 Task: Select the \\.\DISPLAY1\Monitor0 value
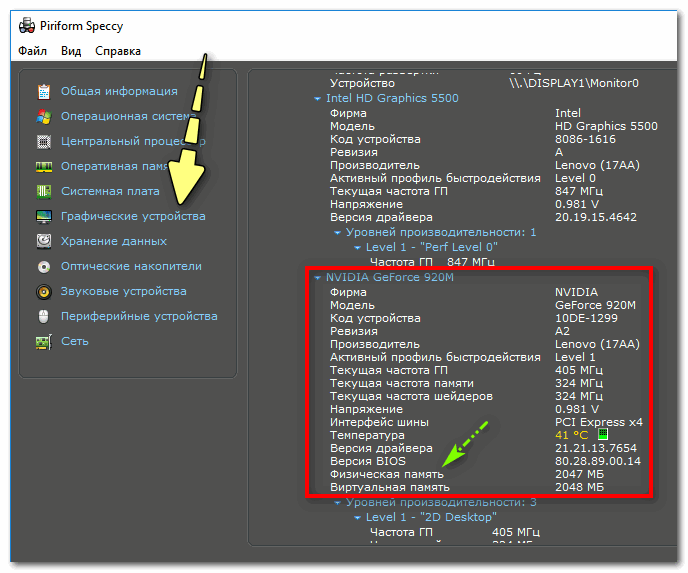pyautogui.click(x=574, y=83)
